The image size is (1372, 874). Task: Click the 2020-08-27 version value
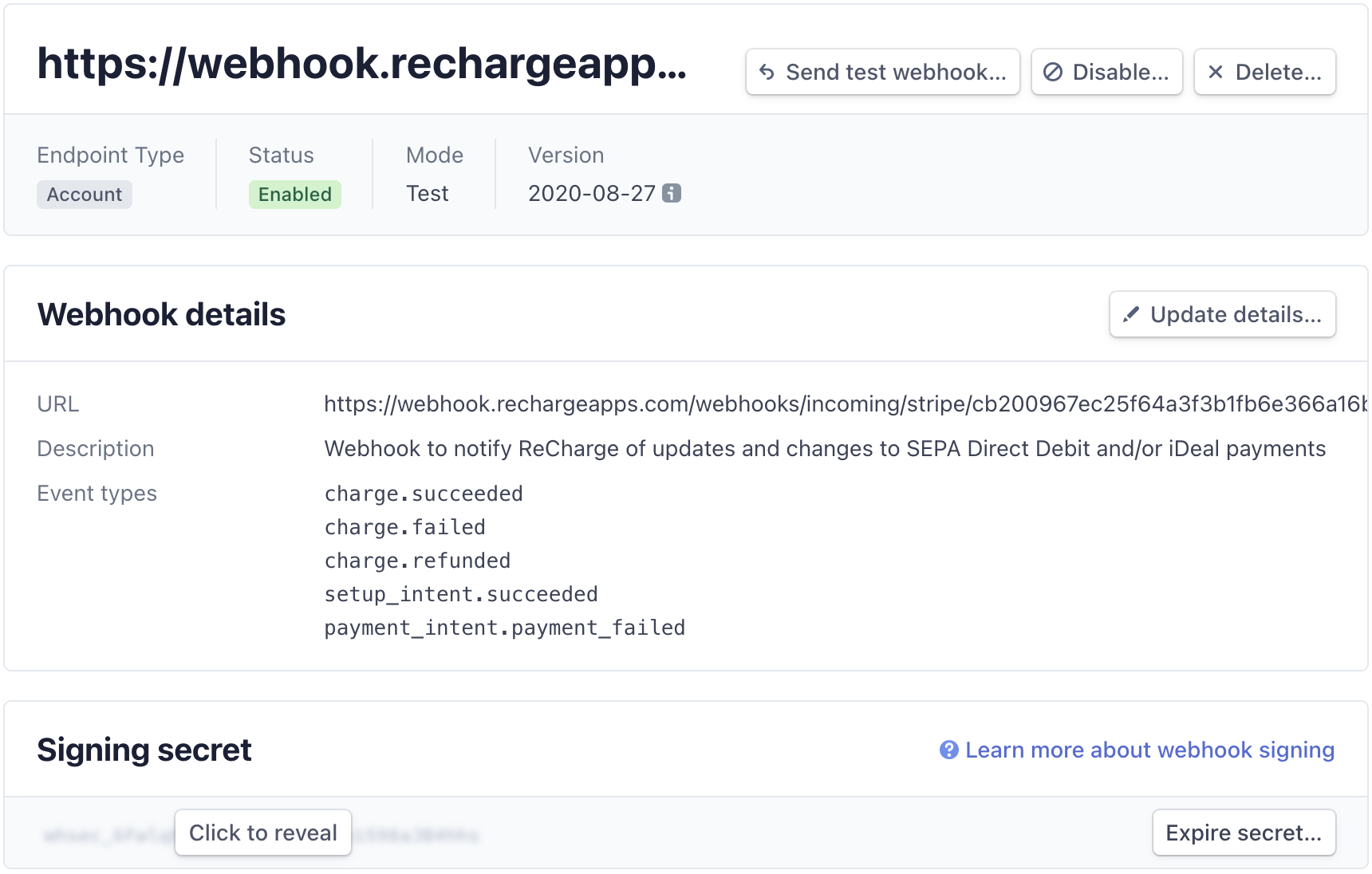(592, 193)
